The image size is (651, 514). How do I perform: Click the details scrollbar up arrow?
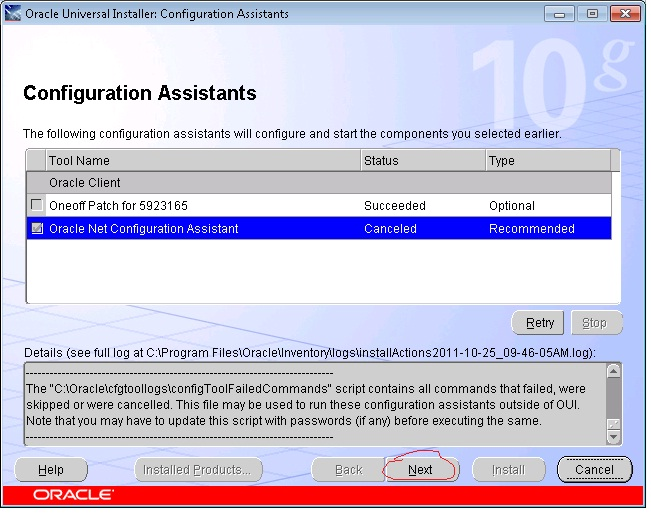pyautogui.click(x=614, y=371)
